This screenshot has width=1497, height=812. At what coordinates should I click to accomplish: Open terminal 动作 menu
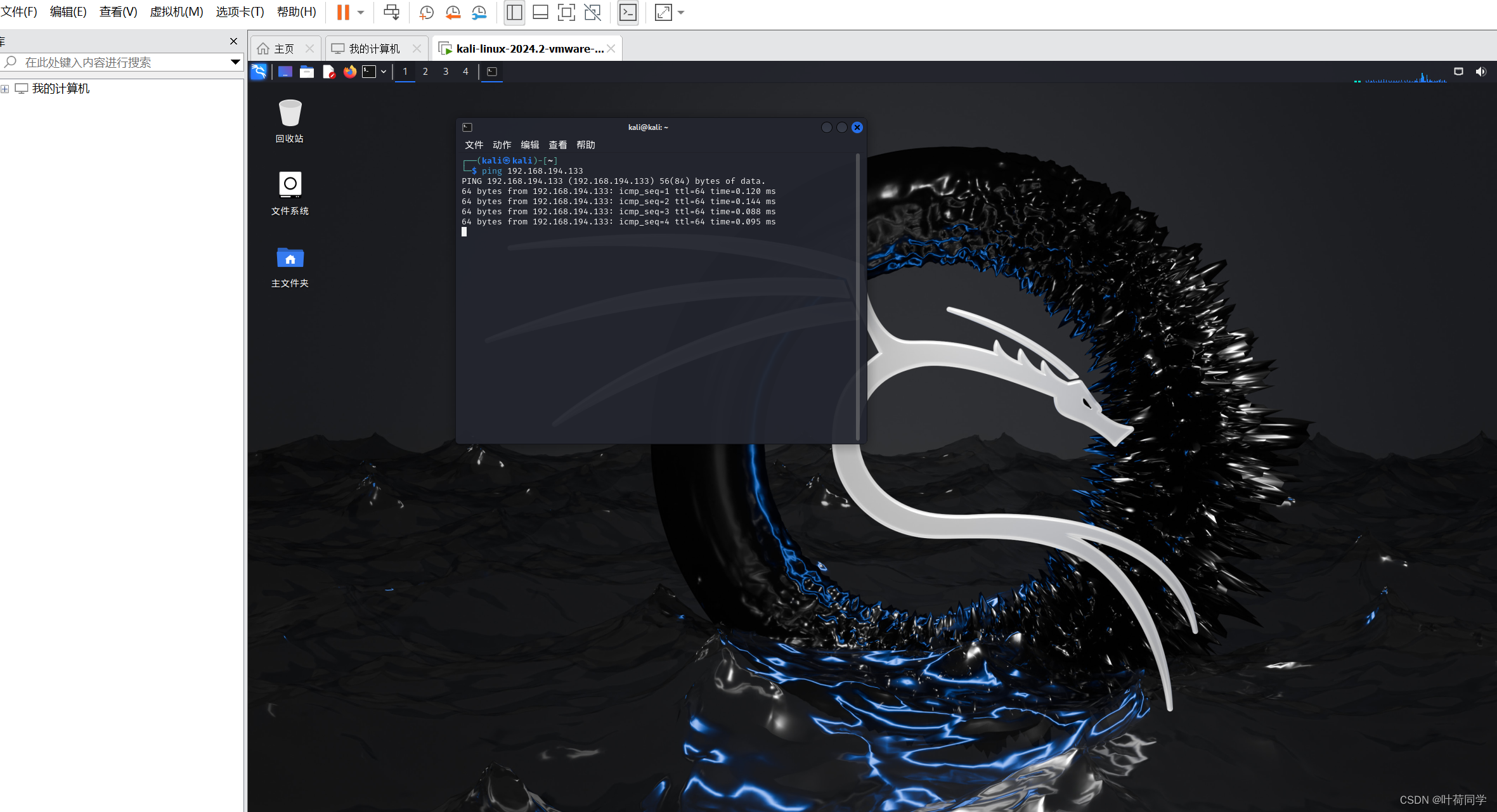(x=502, y=145)
